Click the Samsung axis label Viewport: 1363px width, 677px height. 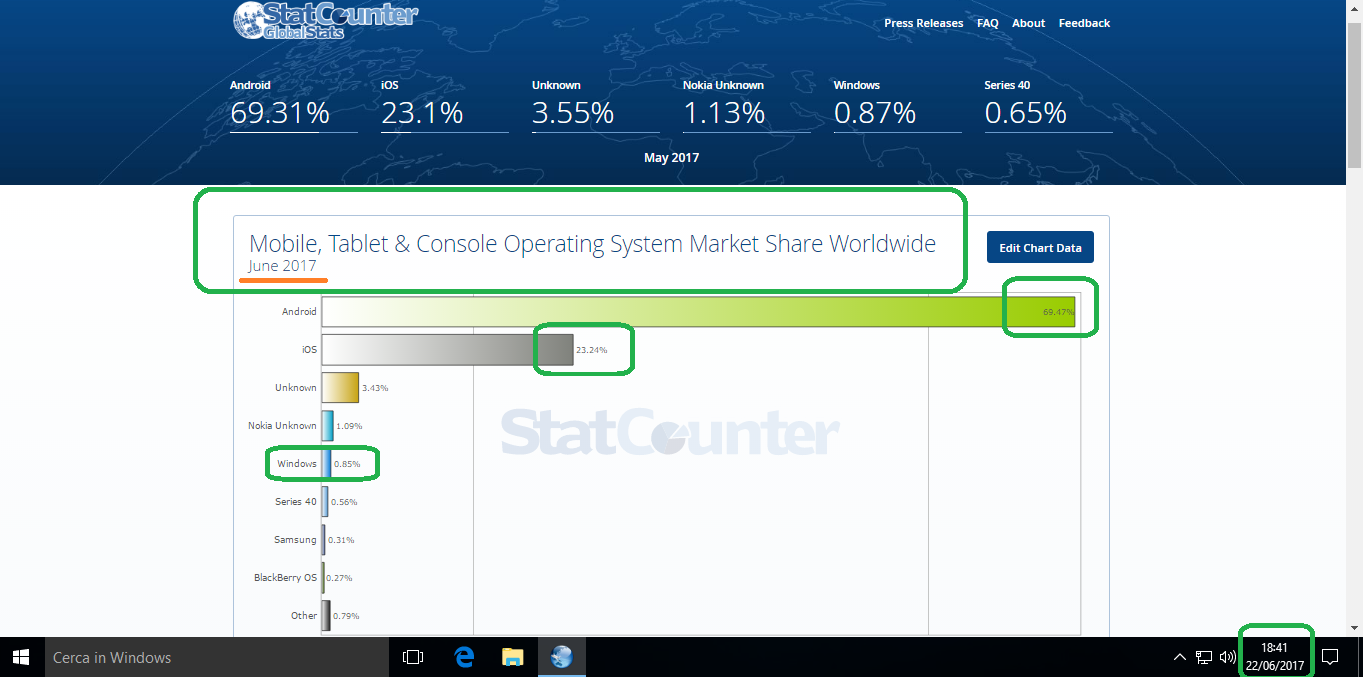[295, 540]
